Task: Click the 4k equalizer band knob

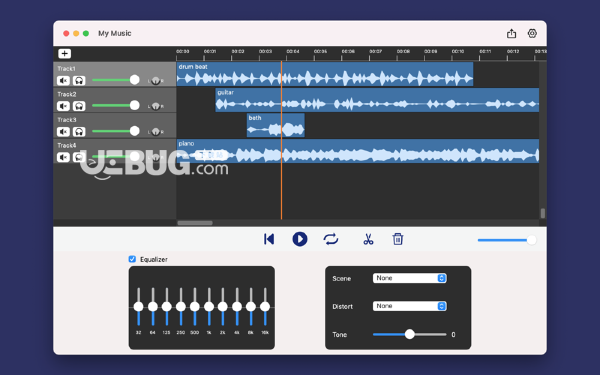Action: tap(237, 307)
